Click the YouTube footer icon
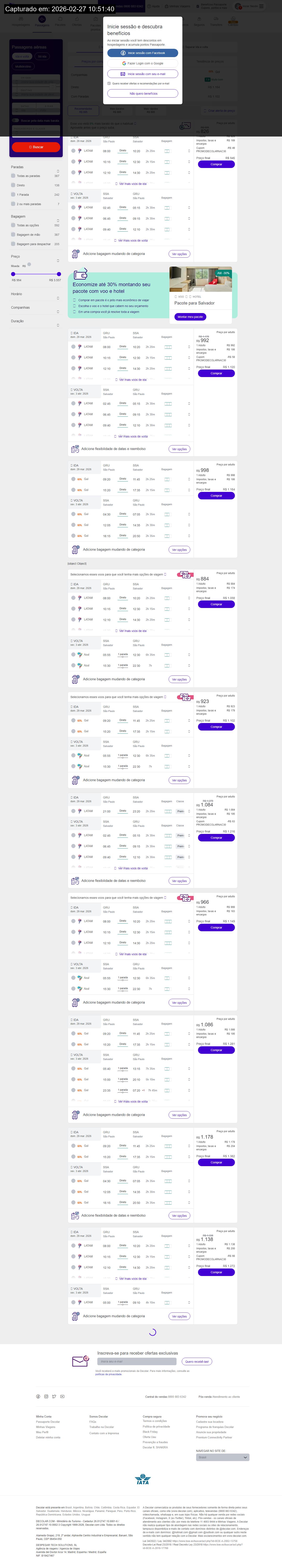The image size is (282, 1568). 62,1396
